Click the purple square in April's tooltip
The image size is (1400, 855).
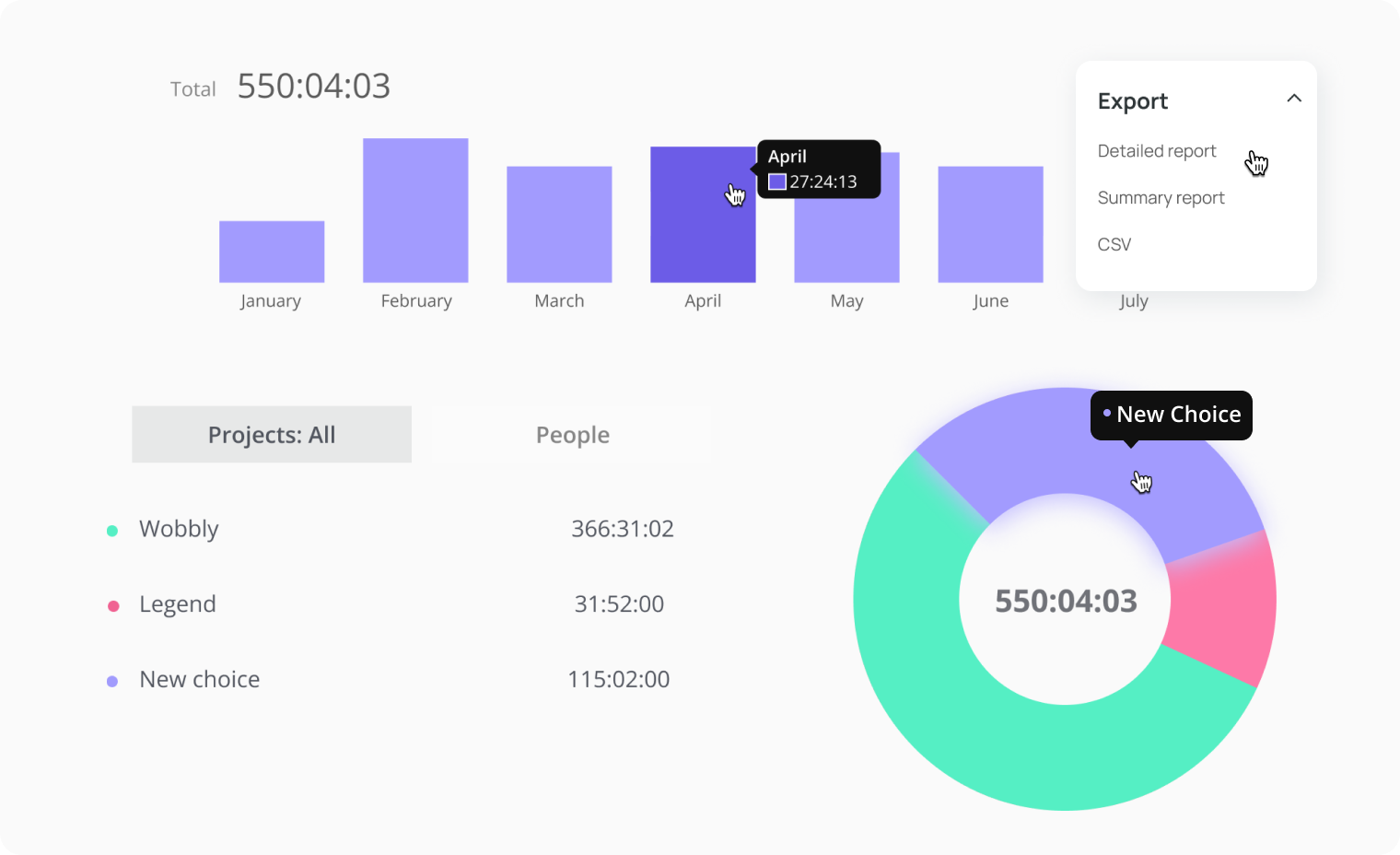[776, 182]
